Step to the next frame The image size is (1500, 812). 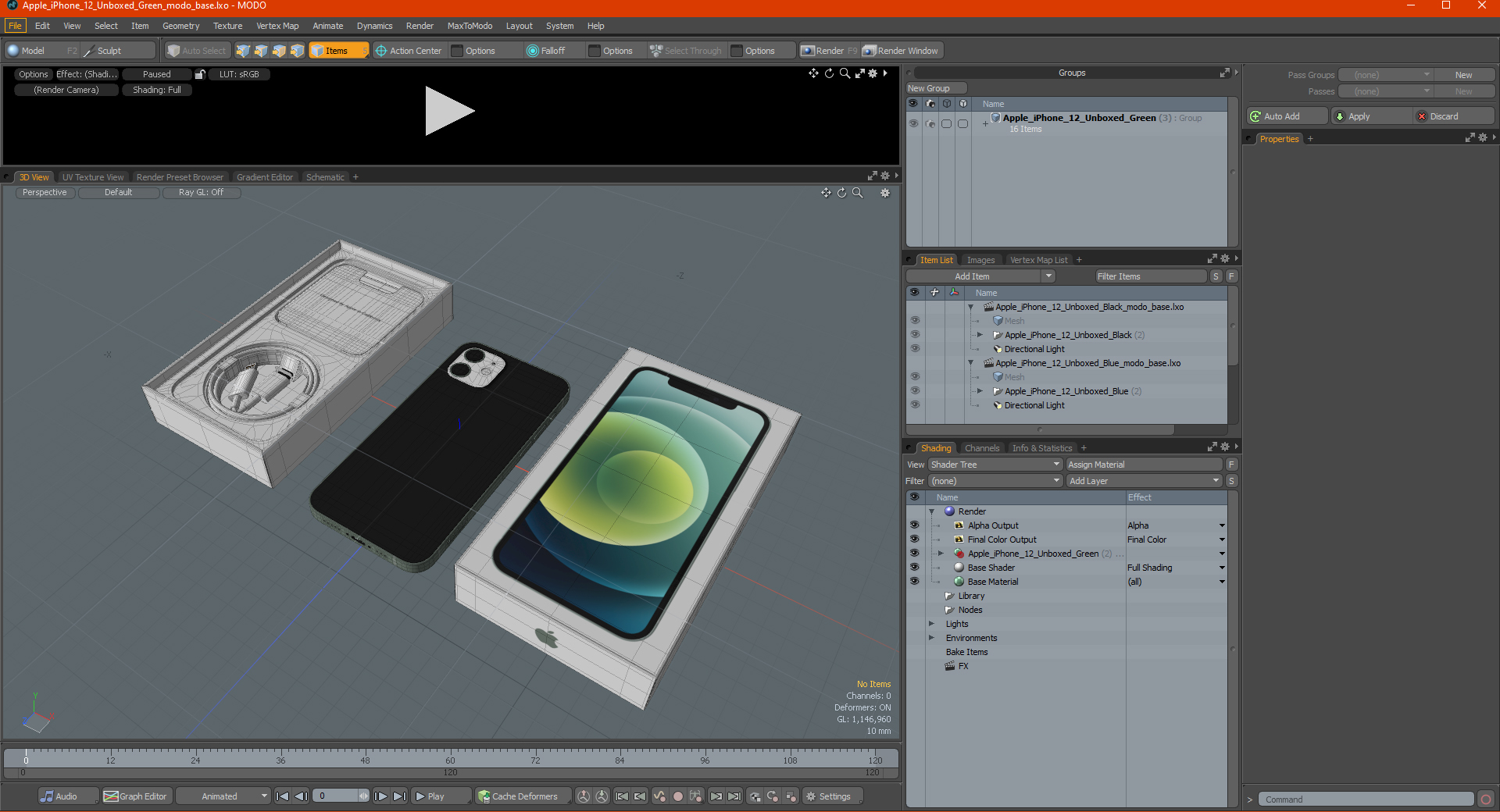tap(380, 796)
